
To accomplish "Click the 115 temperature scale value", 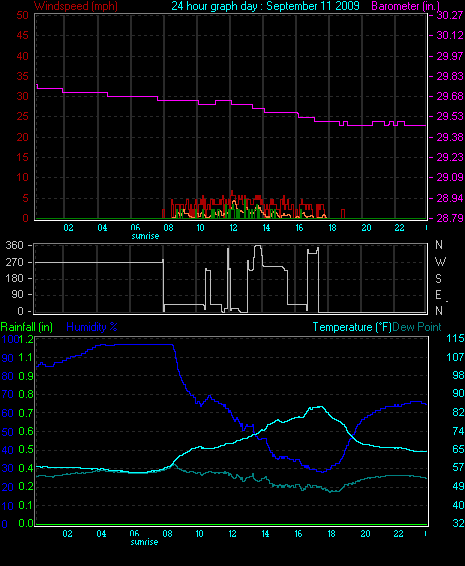I will coord(455,339).
